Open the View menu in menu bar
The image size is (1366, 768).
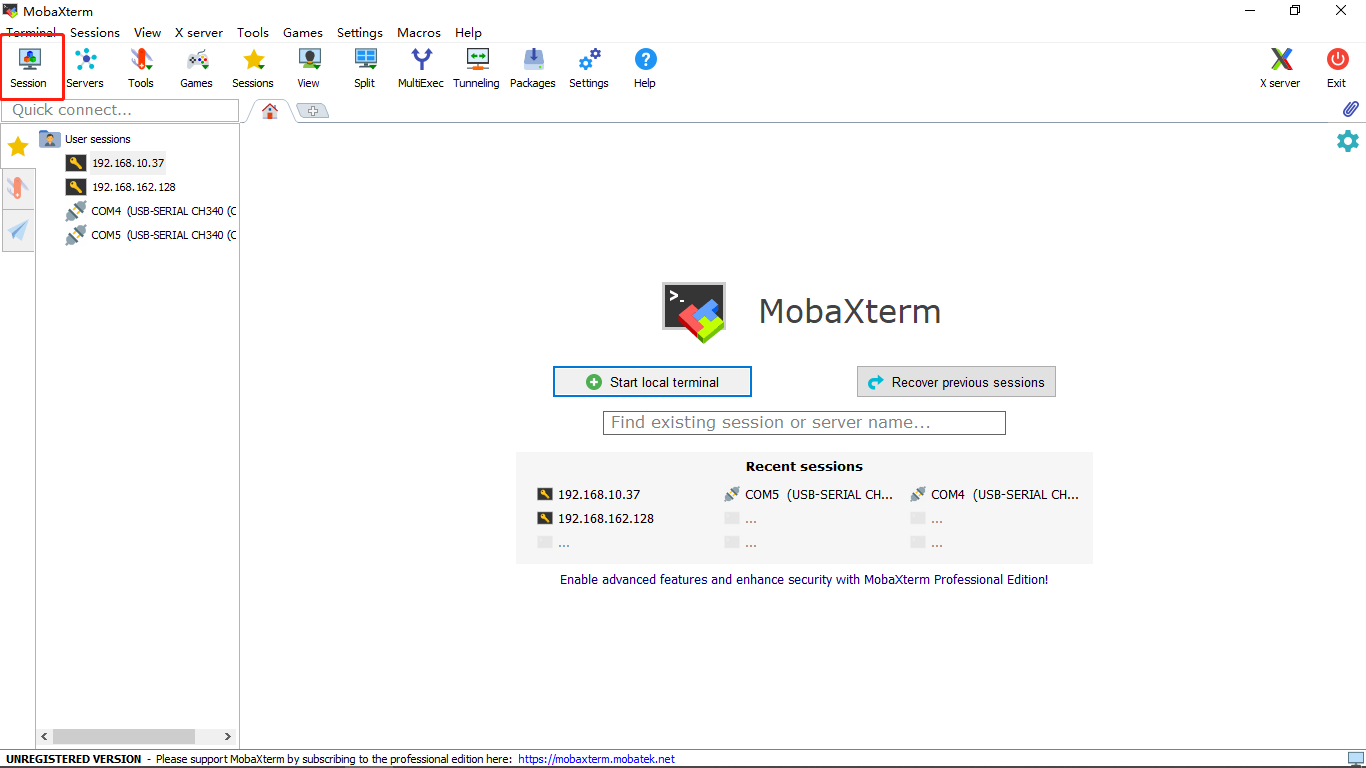(148, 33)
